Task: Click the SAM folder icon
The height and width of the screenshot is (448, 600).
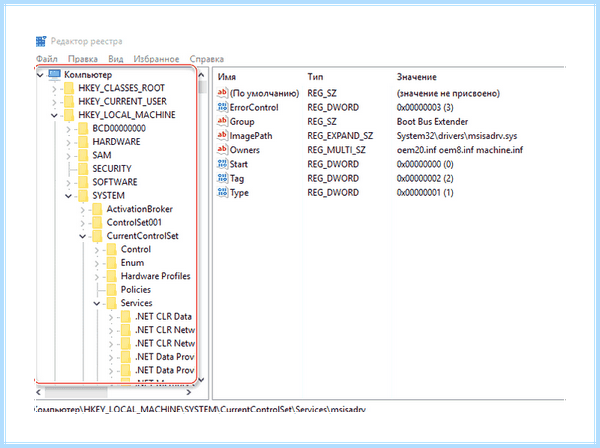Action: tap(83, 155)
